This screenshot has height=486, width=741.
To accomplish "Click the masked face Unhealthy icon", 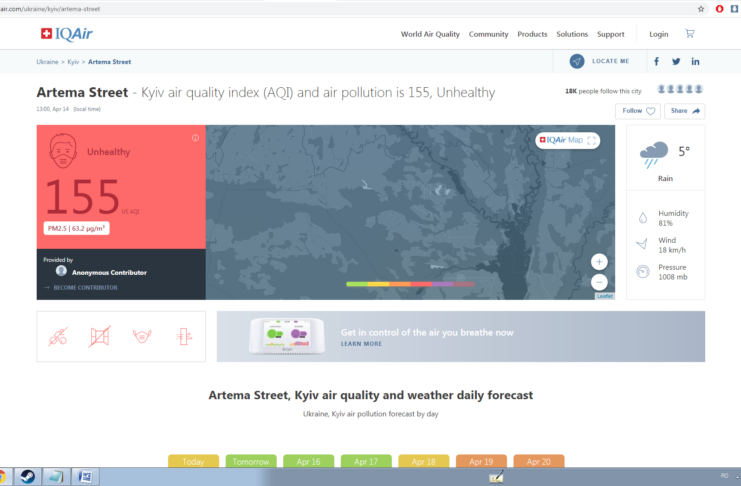I will [63, 151].
